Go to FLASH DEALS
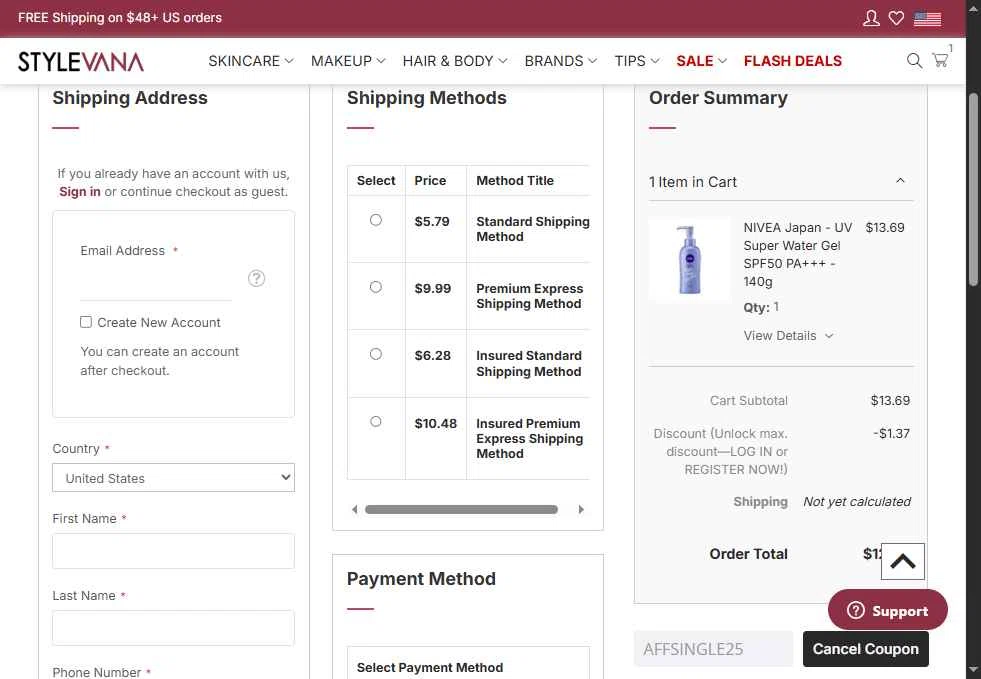The width and height of the screenshot is (981, 679). [792, 61]
